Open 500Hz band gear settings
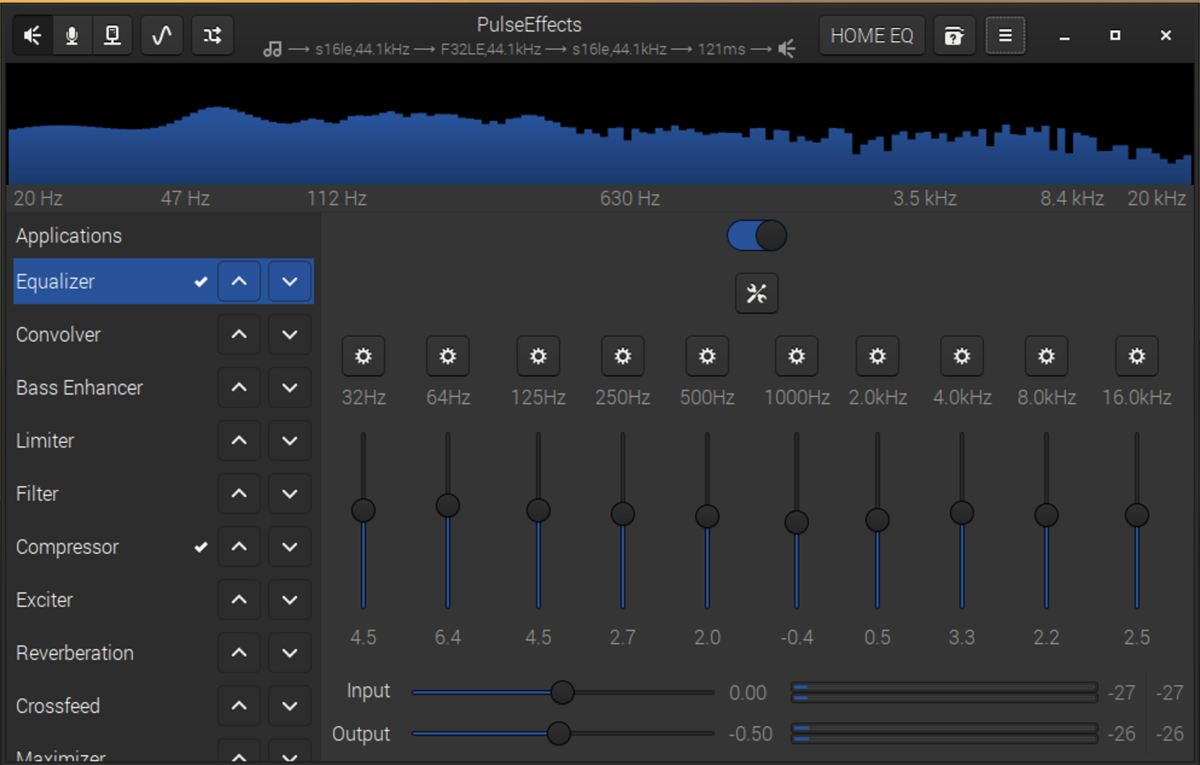1200x765 pixels. 707,356
